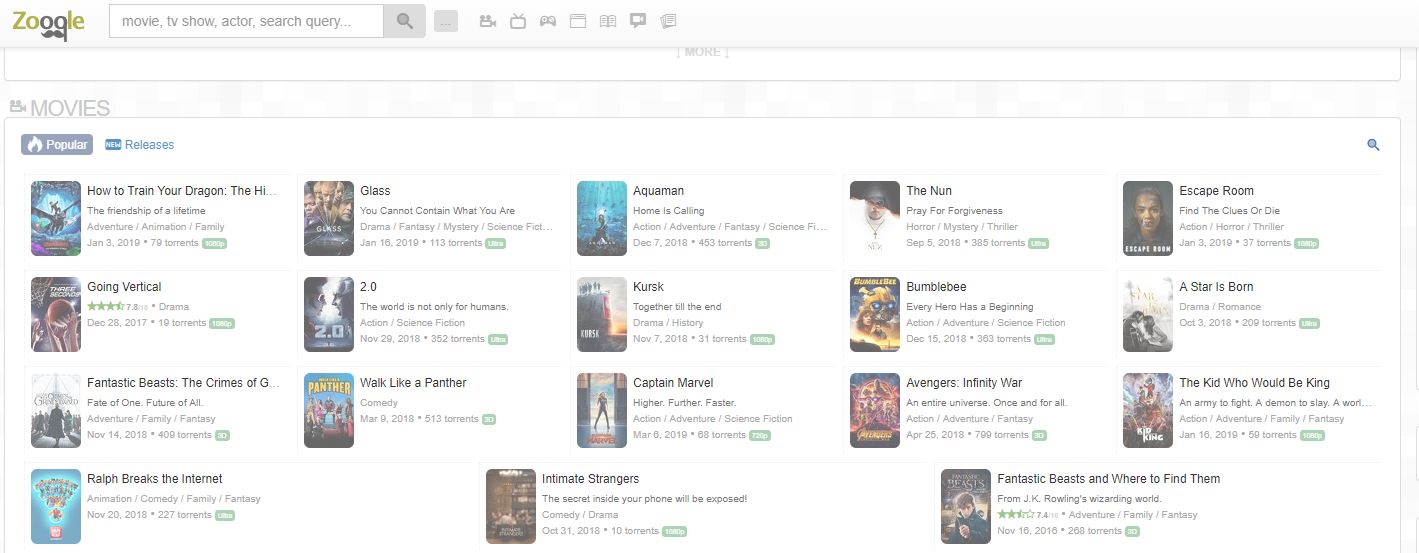Switch to the Releases tab

tap(140, 145)
